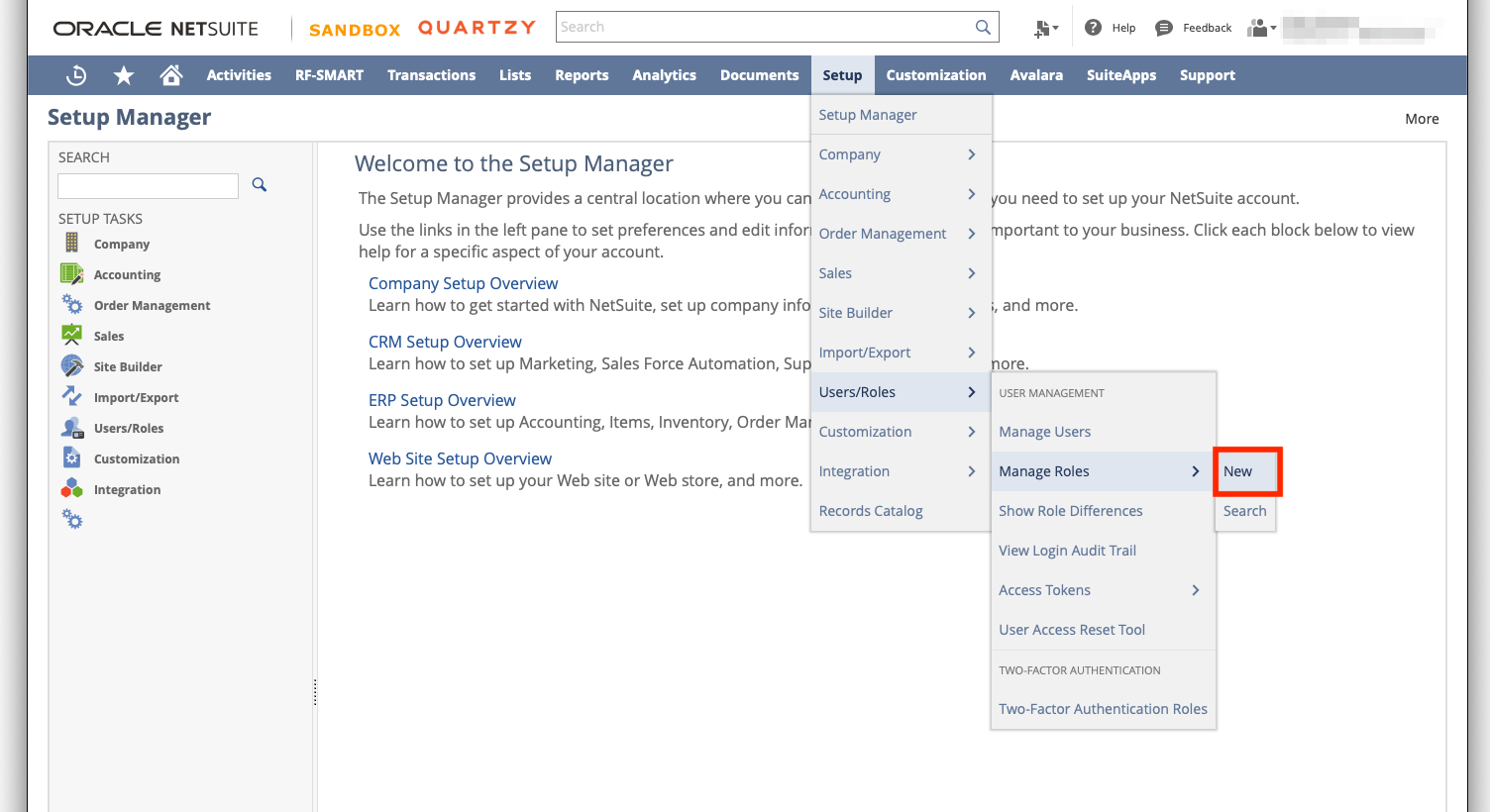Open the Transactions menu
The width and height of the screenshot is (1490, 812).
coord(431,75)
